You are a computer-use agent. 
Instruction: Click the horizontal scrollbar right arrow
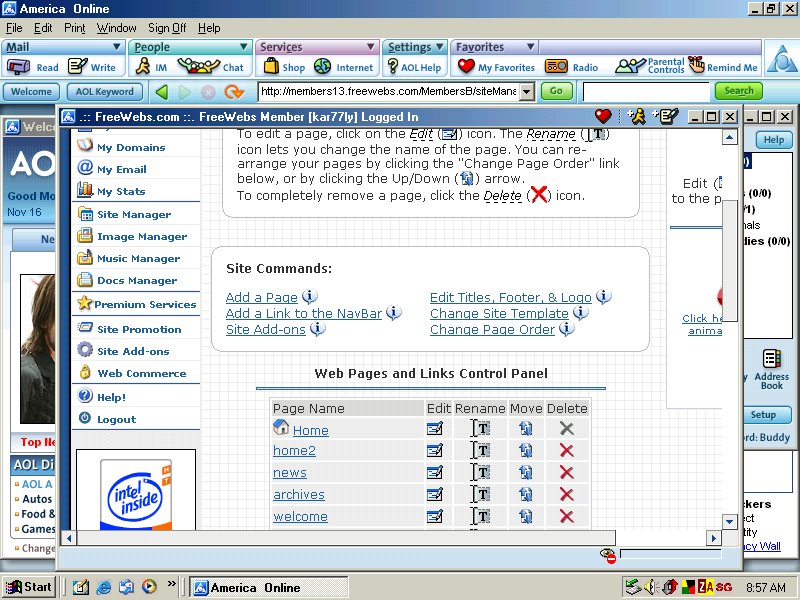713,537
